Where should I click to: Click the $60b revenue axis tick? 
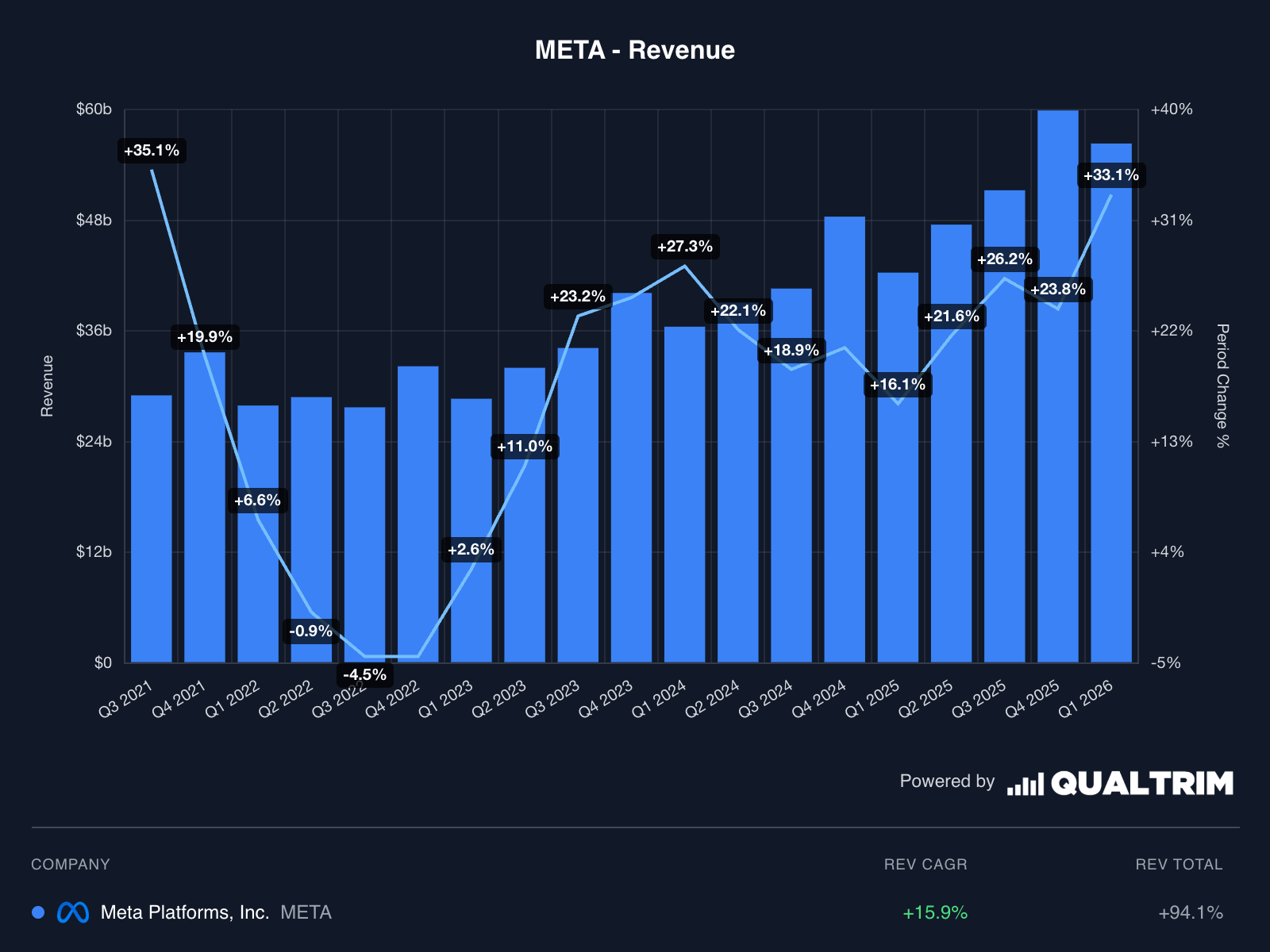coord(94,109)
